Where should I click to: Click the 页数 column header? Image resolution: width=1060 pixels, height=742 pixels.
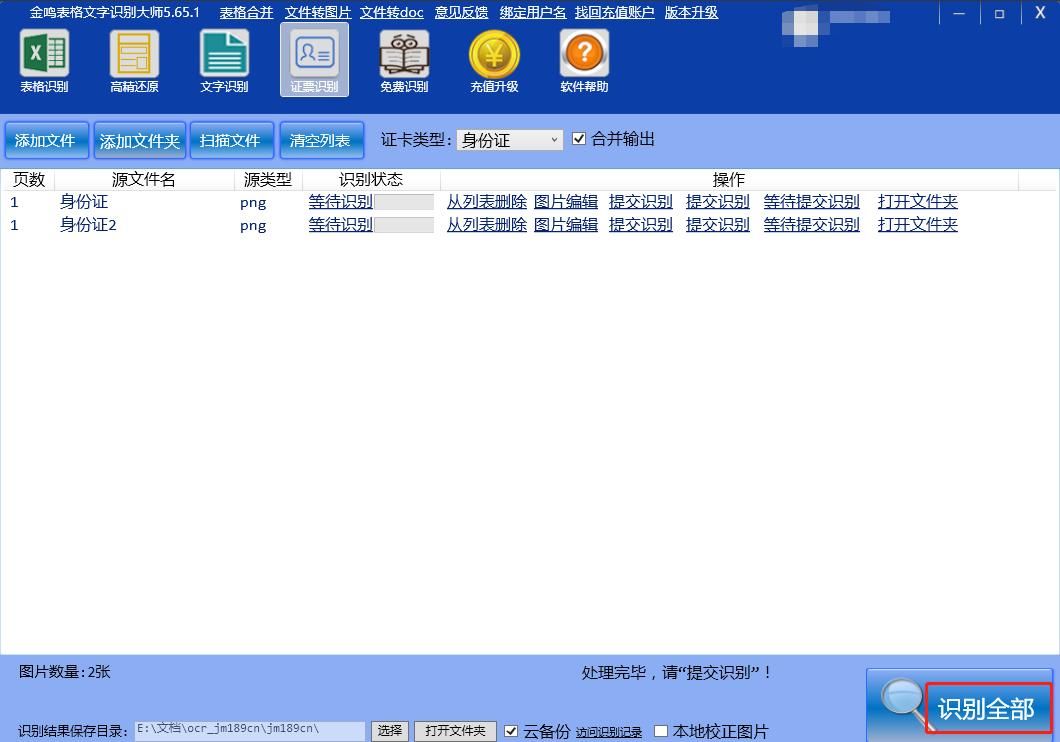click(28, 180)
